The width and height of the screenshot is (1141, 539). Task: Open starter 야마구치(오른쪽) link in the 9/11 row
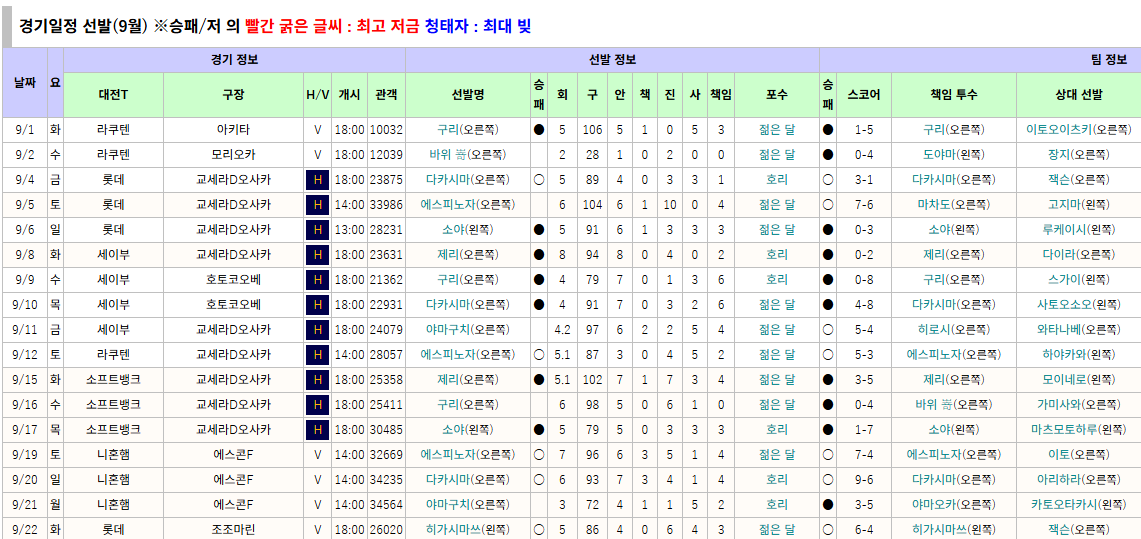click(468, 330)
